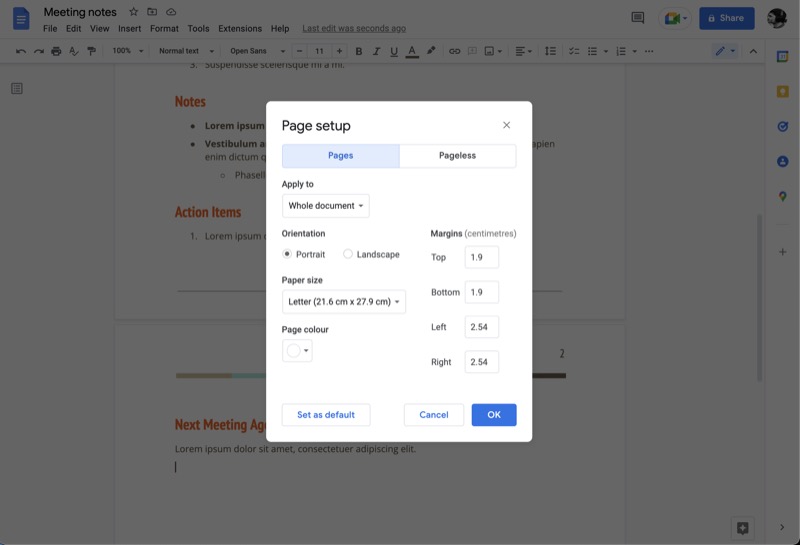
Task: Open the zoom 100% dropdown
Action: click(x=128, y=51)
